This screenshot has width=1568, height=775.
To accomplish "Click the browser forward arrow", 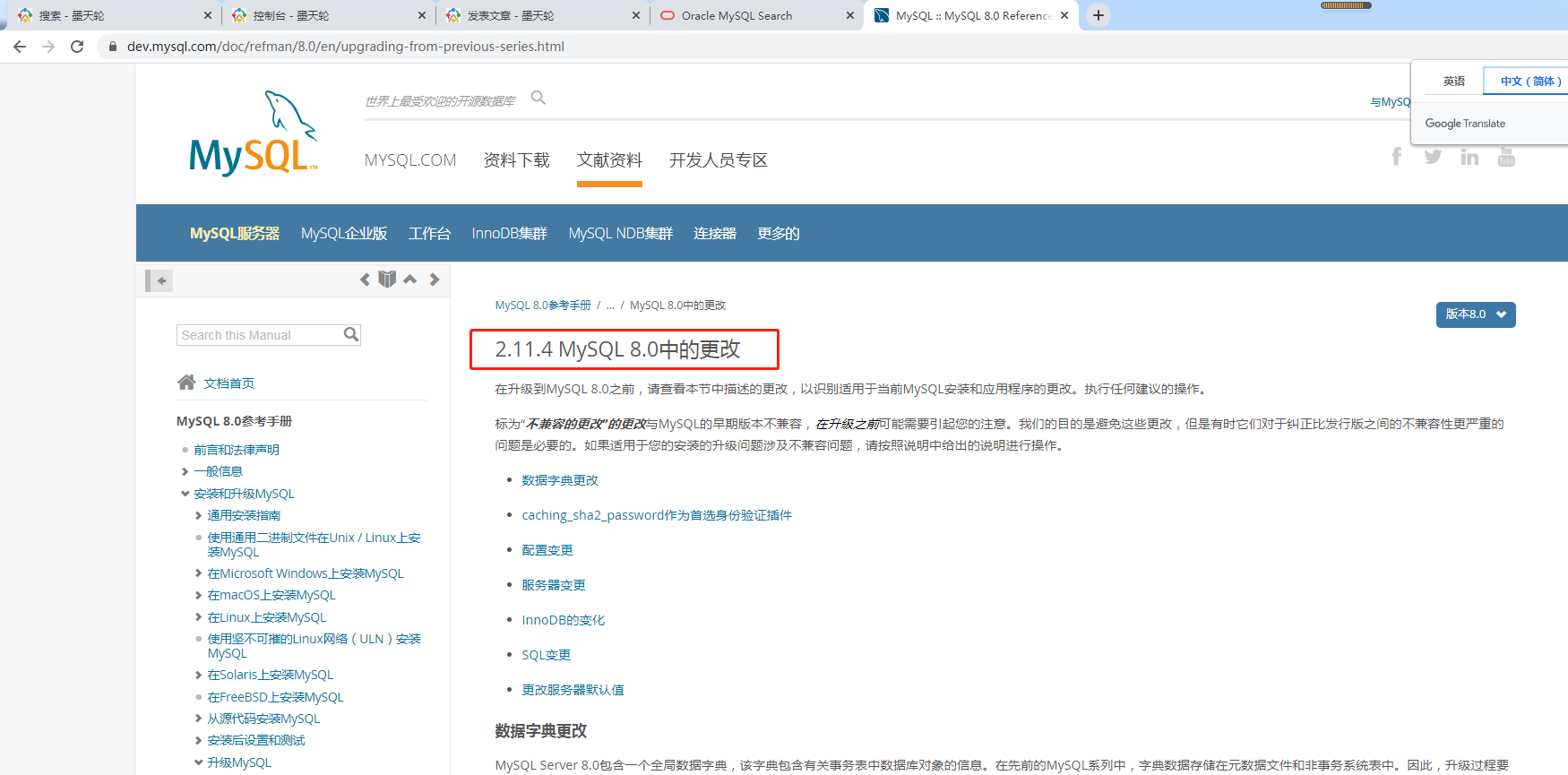I will [48, 47].
